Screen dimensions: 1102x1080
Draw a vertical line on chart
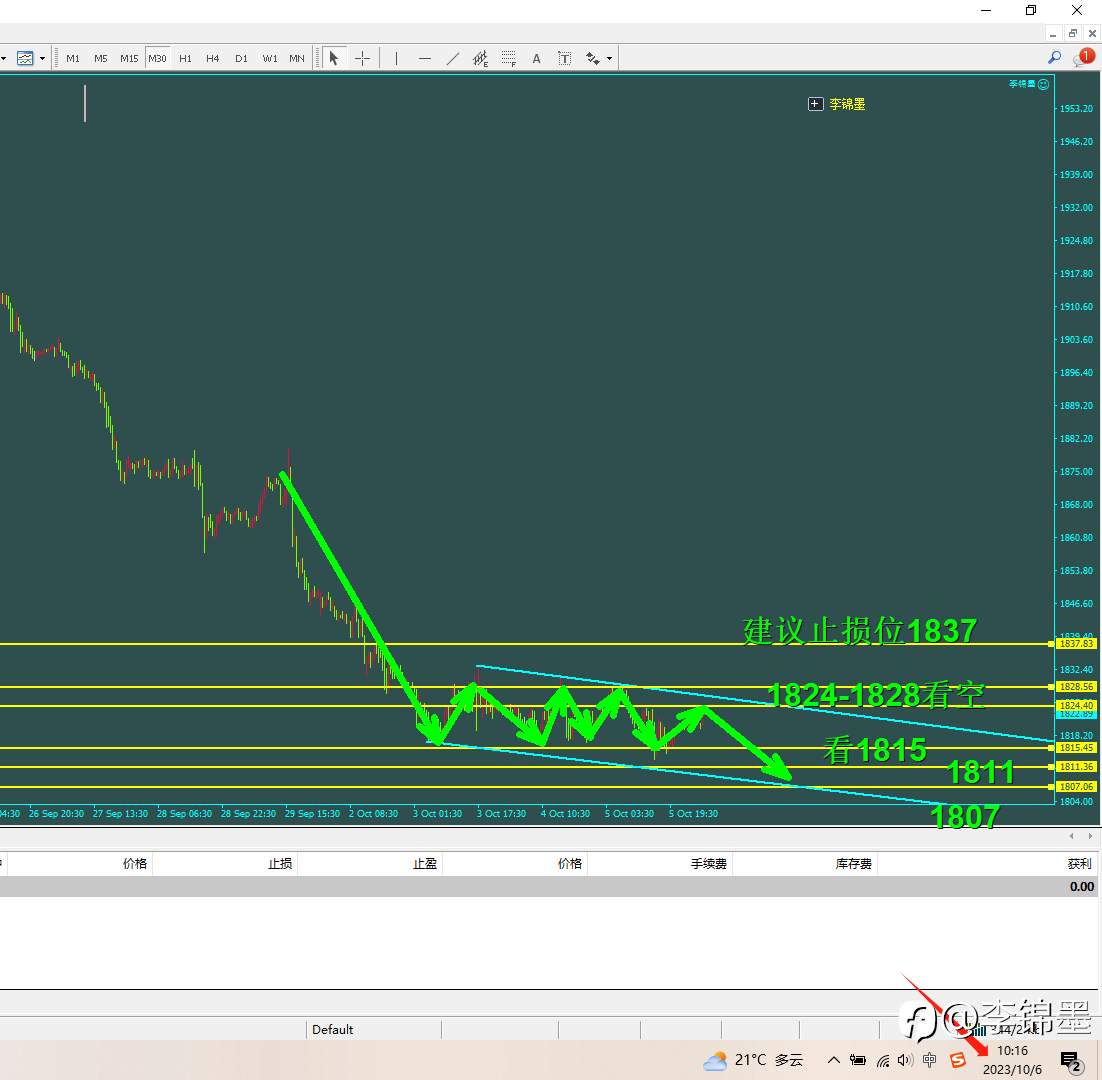(x=396, y=58)
